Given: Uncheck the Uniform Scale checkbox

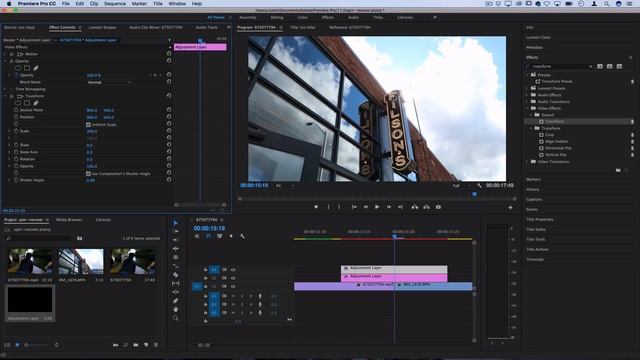Looking at the screenshot, I should click(88, 124).
